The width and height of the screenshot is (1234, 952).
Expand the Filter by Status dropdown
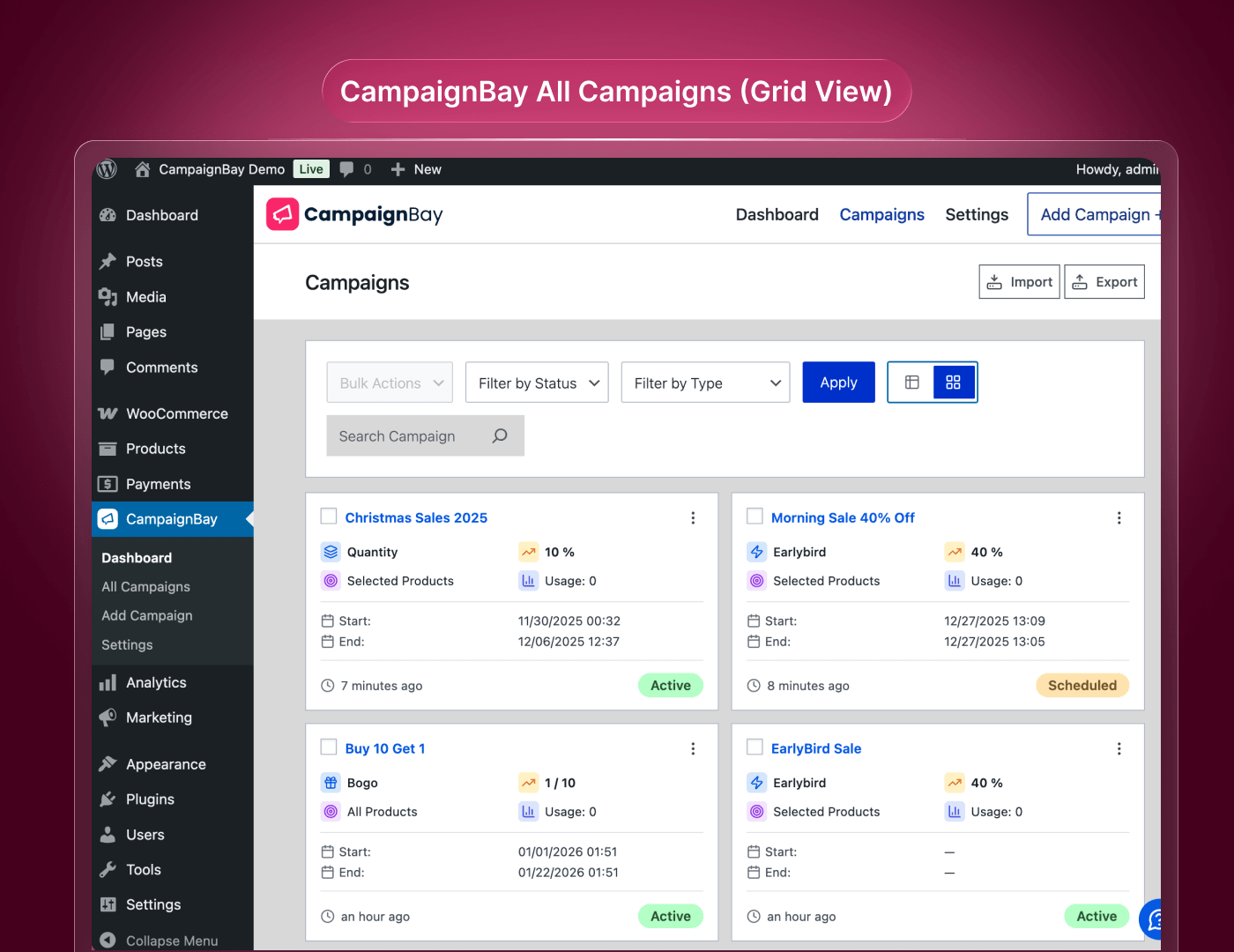tap(537, 383)
